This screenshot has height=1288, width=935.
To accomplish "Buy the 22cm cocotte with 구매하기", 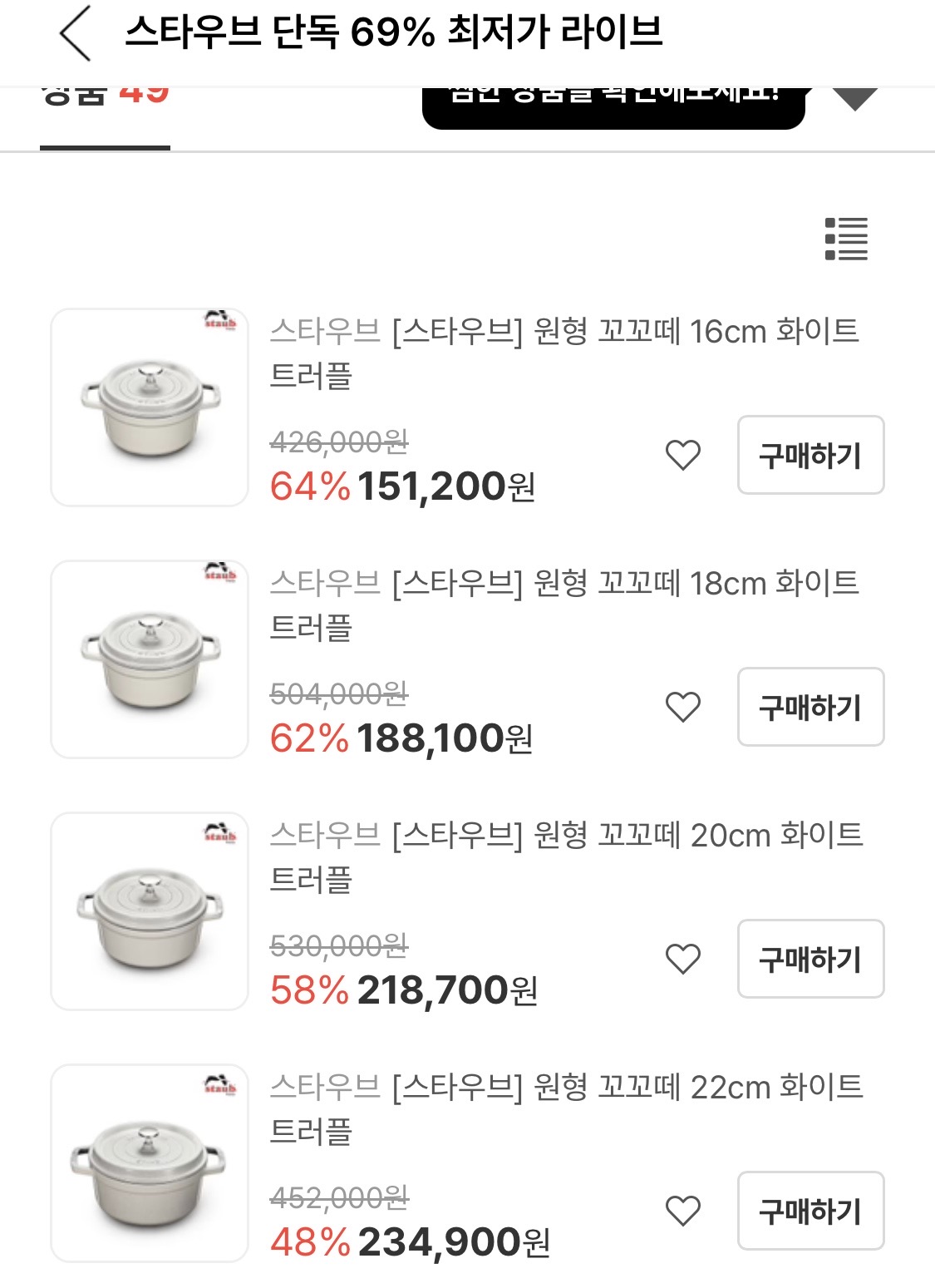I will (810, 1211).
